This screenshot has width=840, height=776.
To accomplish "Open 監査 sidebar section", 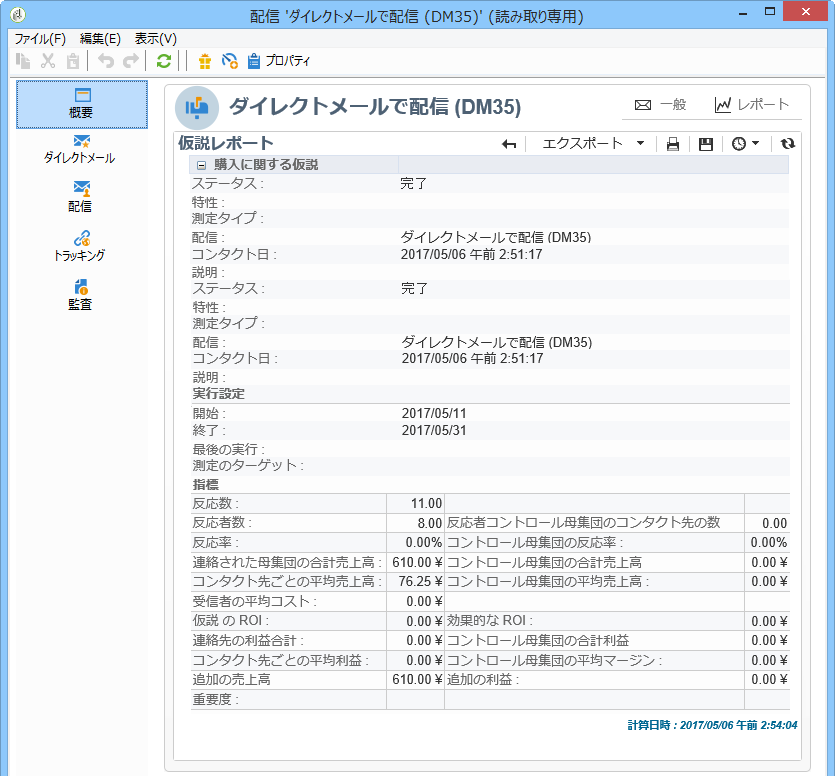I will point(80,295).
